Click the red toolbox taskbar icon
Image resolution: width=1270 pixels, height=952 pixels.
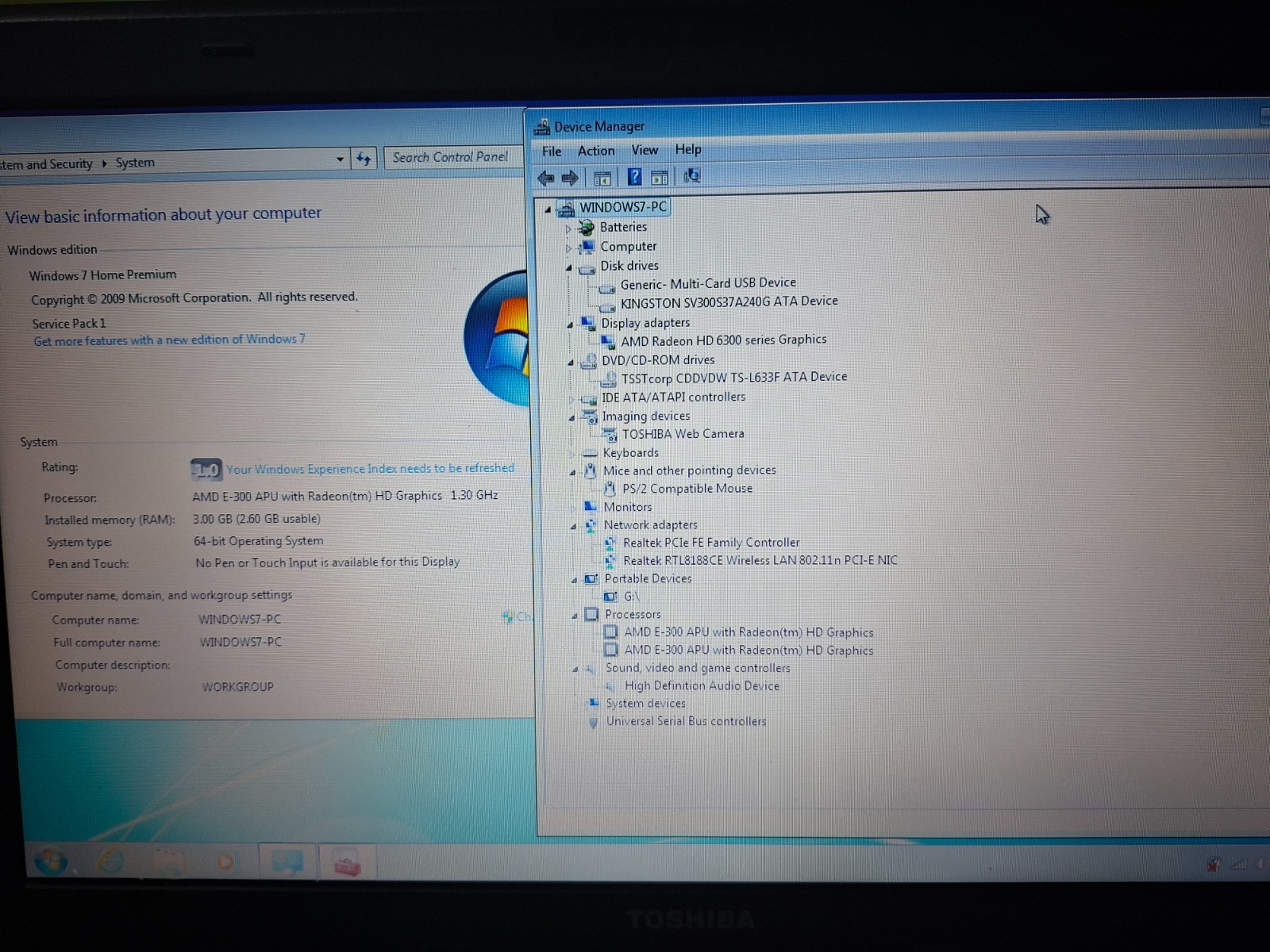(x=348, y=863)
